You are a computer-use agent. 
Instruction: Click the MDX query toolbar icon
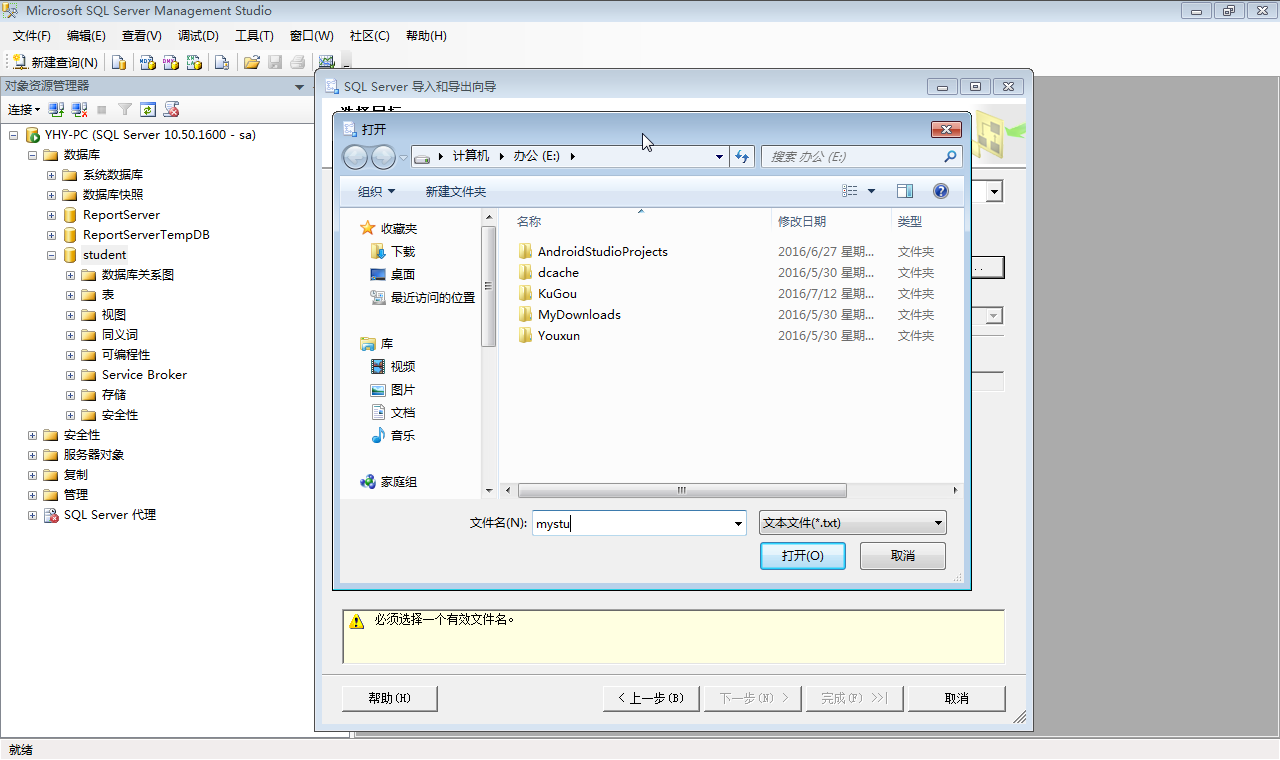[147, 62]
